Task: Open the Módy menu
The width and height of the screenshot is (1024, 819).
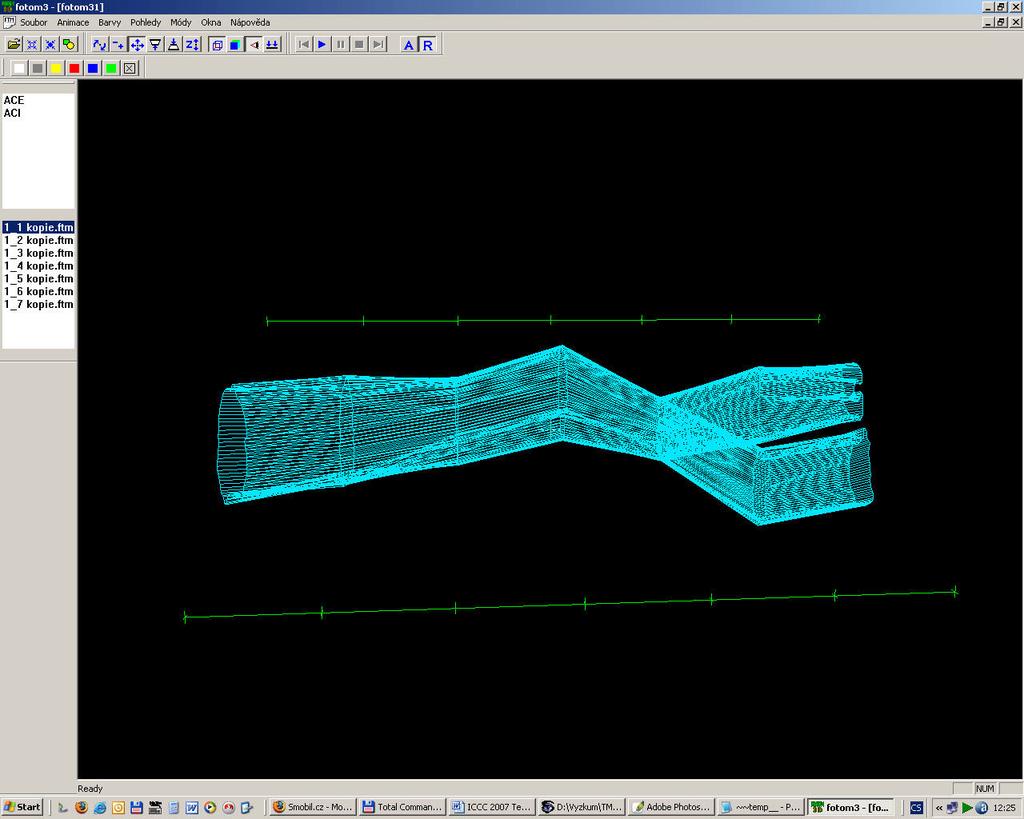Action: (x=181, y=22)
